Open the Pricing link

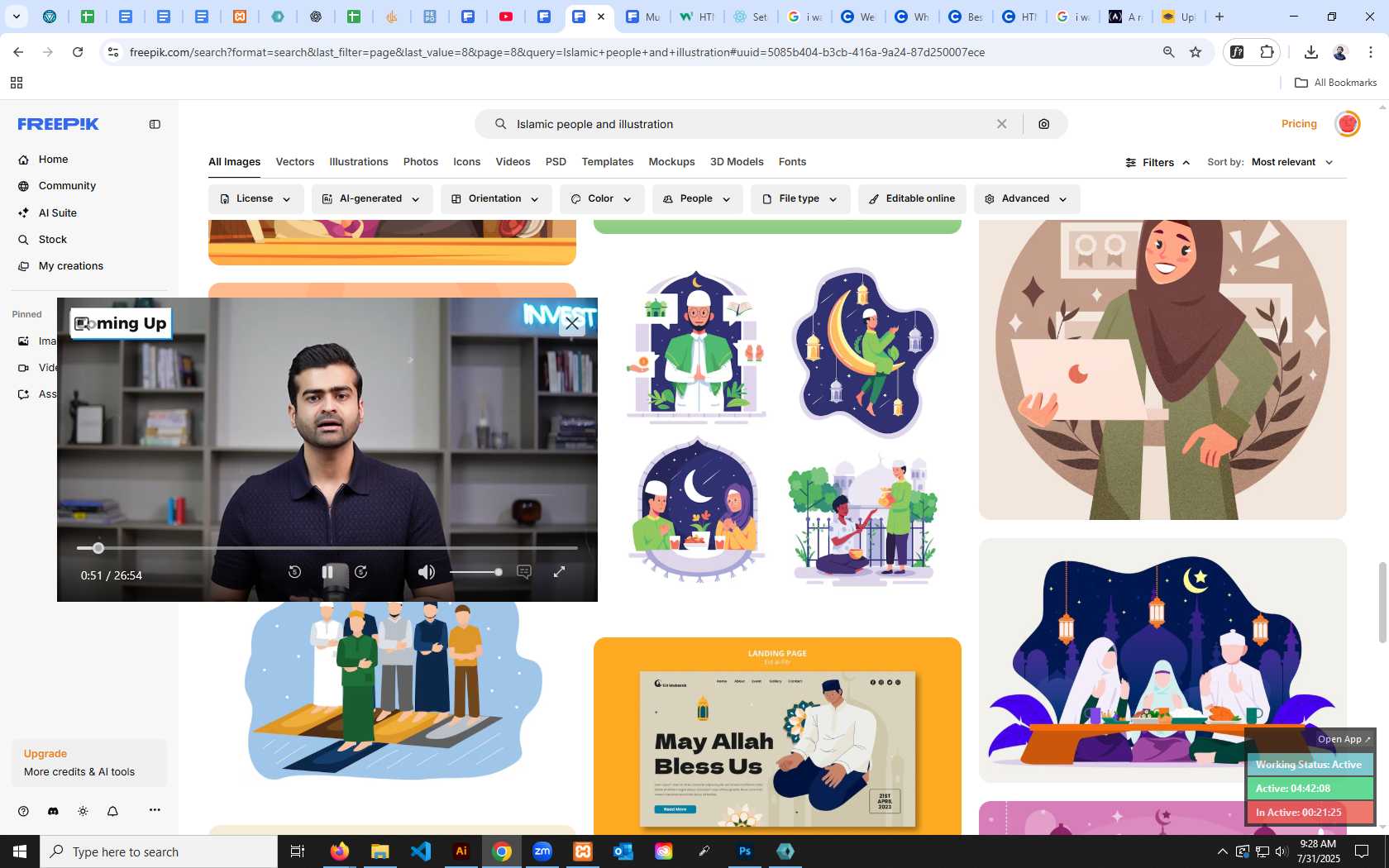point(1299,124)
